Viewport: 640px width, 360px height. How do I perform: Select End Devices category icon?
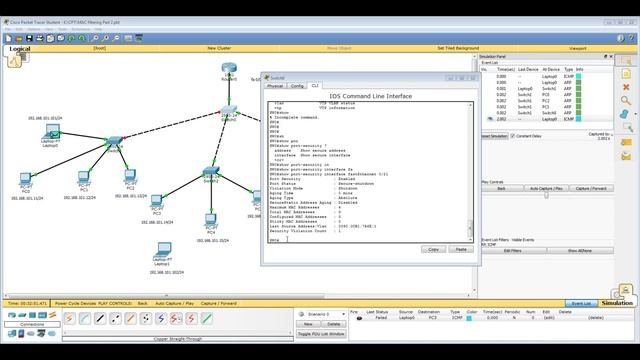click(12, 334)
